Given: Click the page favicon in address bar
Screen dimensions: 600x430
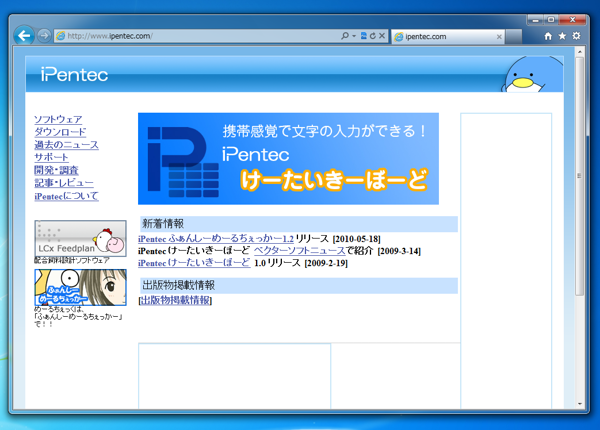Looking at the screenshot, I should tap(60, 36).
